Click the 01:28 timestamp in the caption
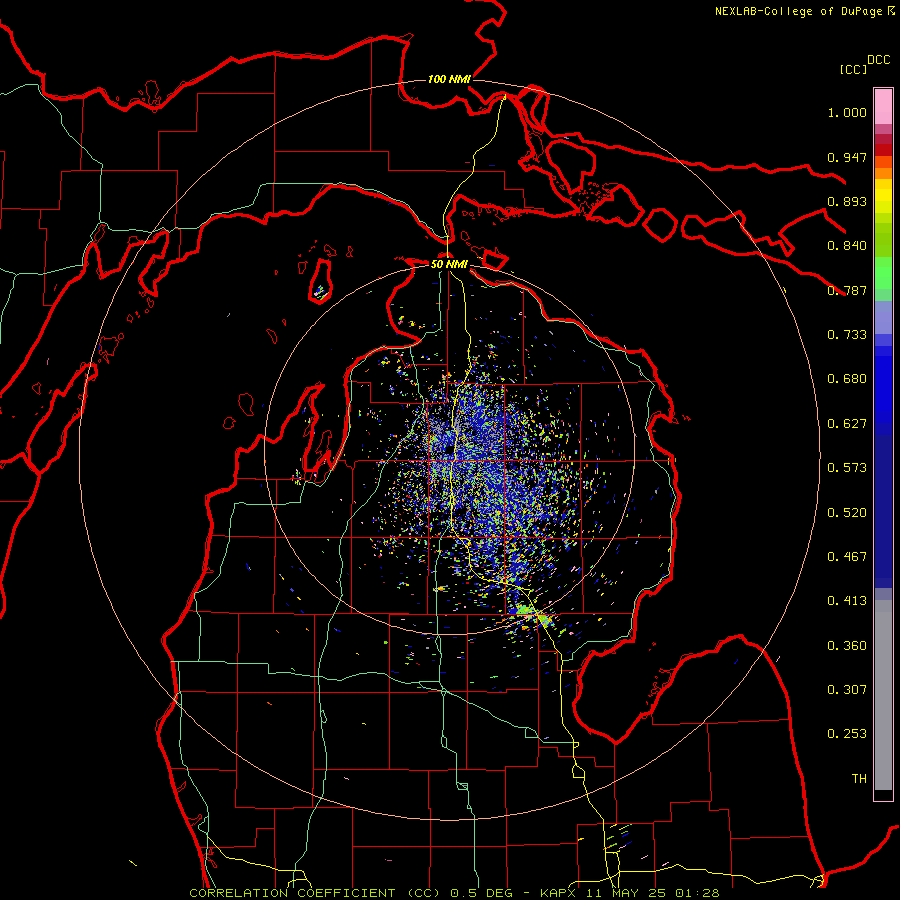900x900 pixels. (697, 893)
